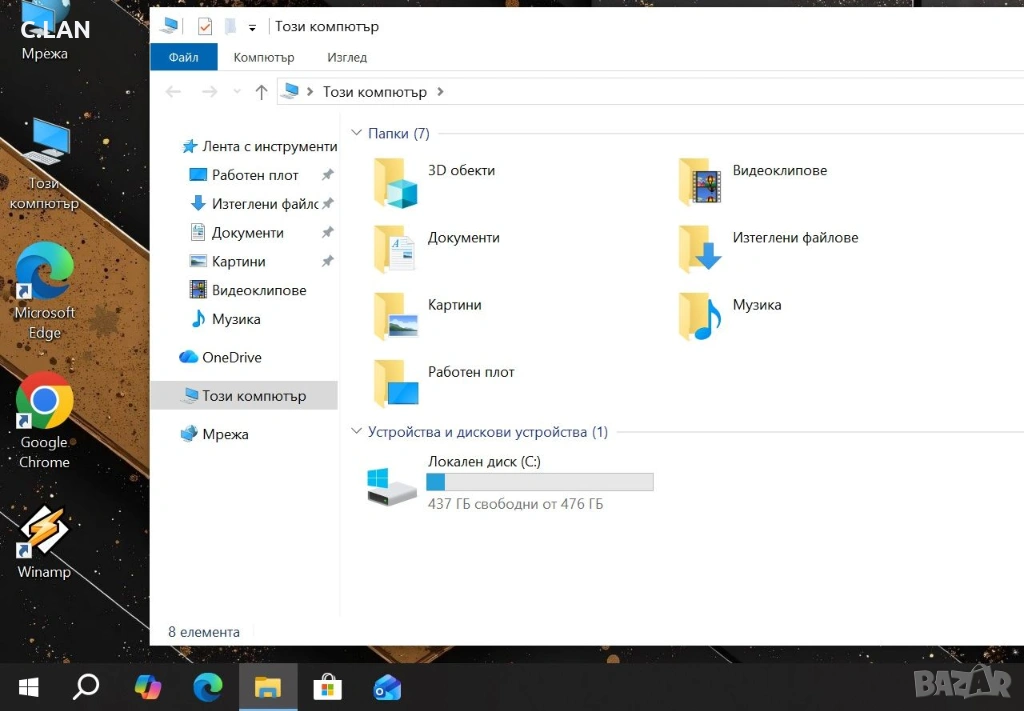The width and height of the screenshot is (1024, 711).
Task: Click the C: drive storage usage bar
Action: click(x=539, y=482)
